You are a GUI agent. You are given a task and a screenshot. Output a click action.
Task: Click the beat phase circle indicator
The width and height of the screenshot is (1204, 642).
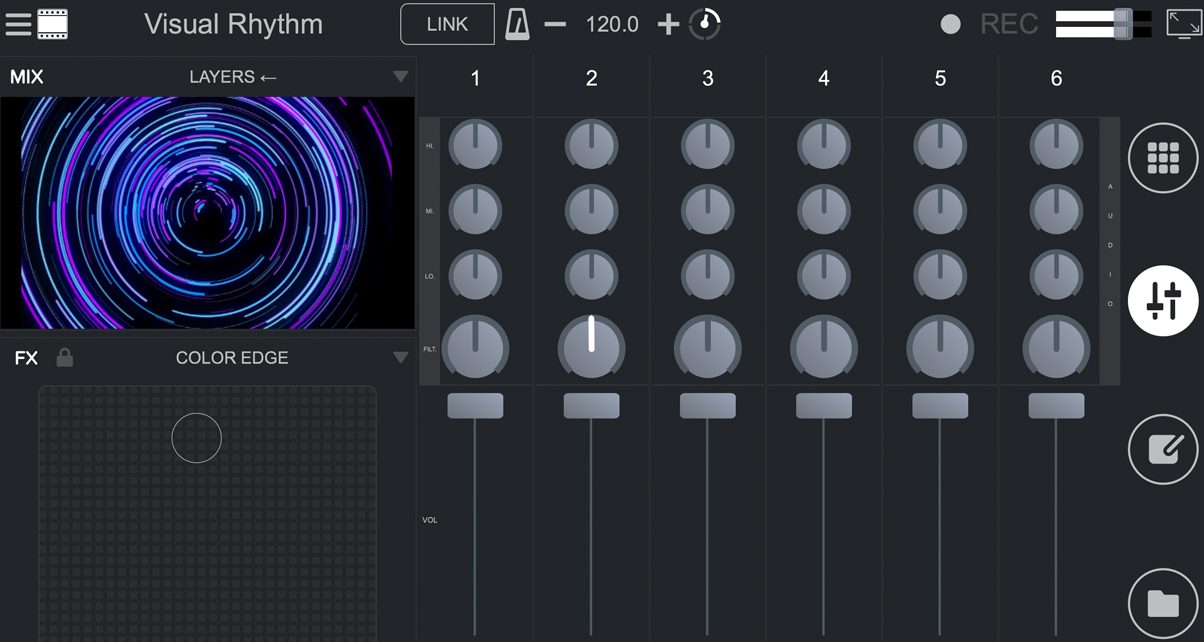(705, 25)
